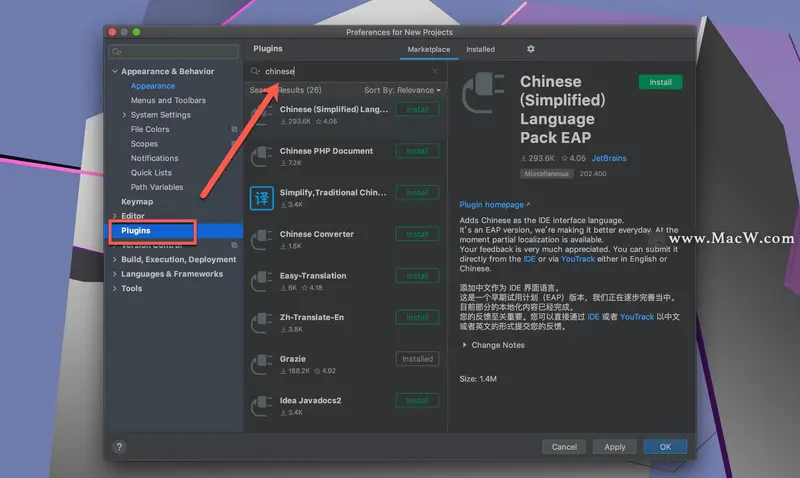
Task: Select the Grazie plugin row title
Action: 292,359
